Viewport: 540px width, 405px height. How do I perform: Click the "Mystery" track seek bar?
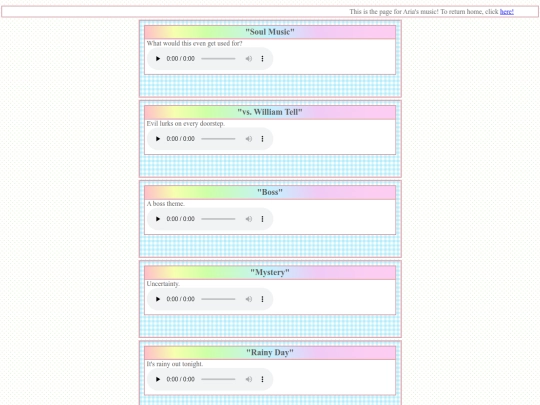(218, 299)
